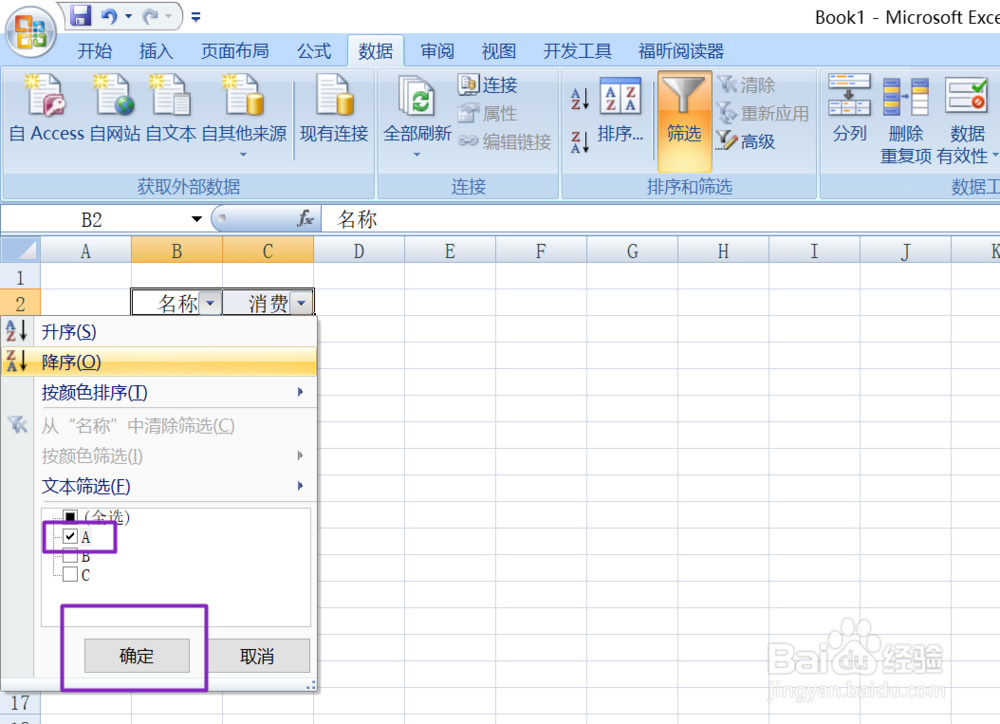Click the 自网站 data import icon
1000x724 pixels.
coord(112,110)
